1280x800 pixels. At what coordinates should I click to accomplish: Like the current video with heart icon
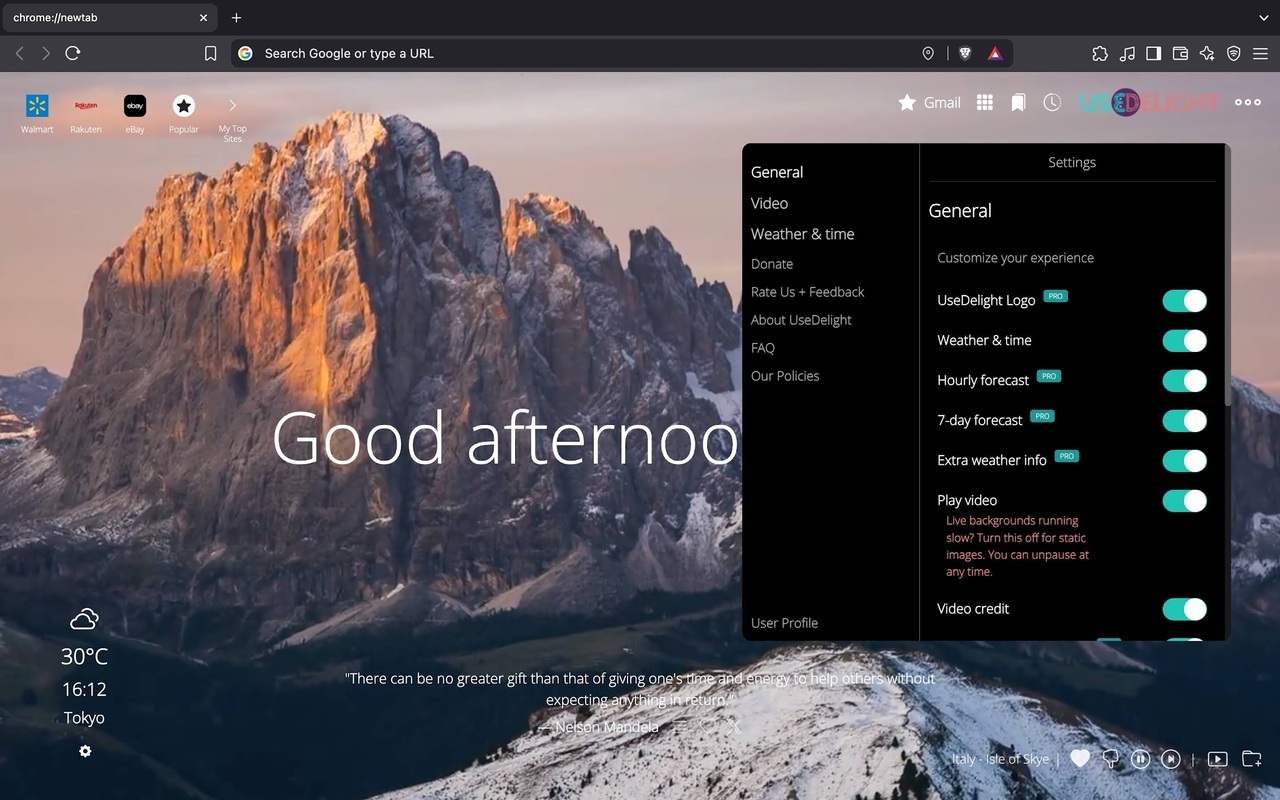click(1080, 758)
